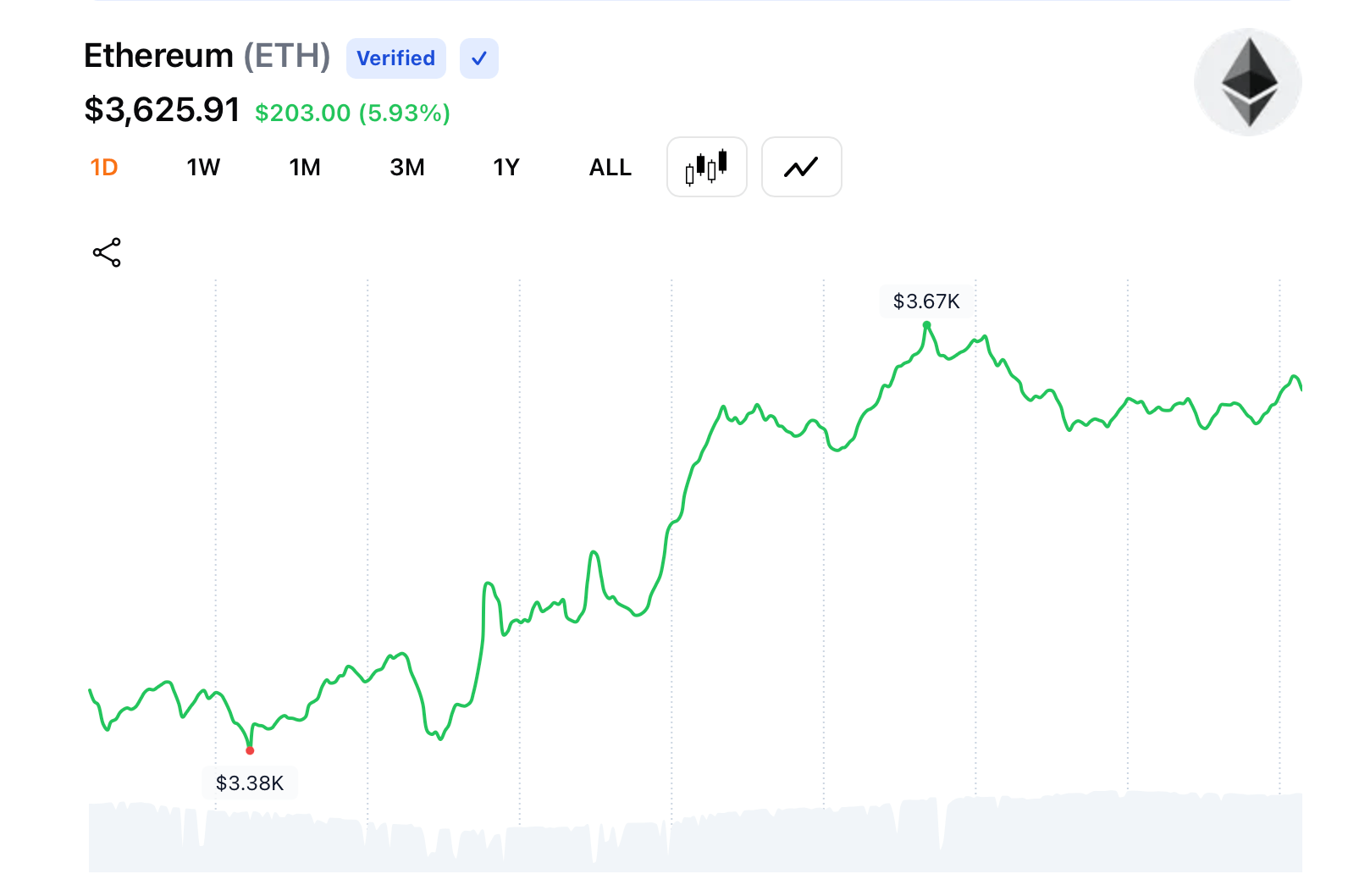Click the blue checkmark next to Verified
The height and width of the screenshot is (896, 1348).
[x=478, y=58]
